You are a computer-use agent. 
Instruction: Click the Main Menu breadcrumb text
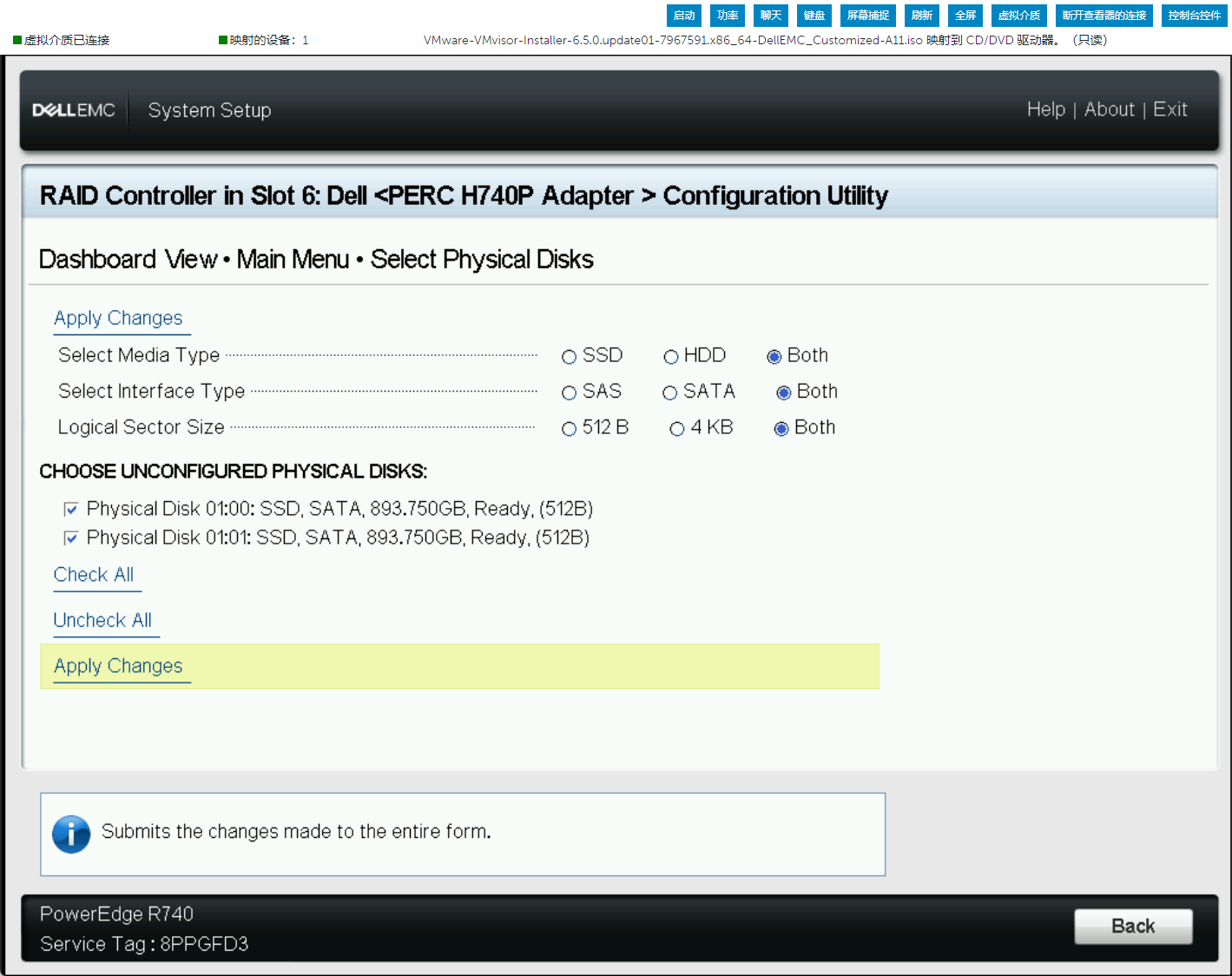coord(293,260)
